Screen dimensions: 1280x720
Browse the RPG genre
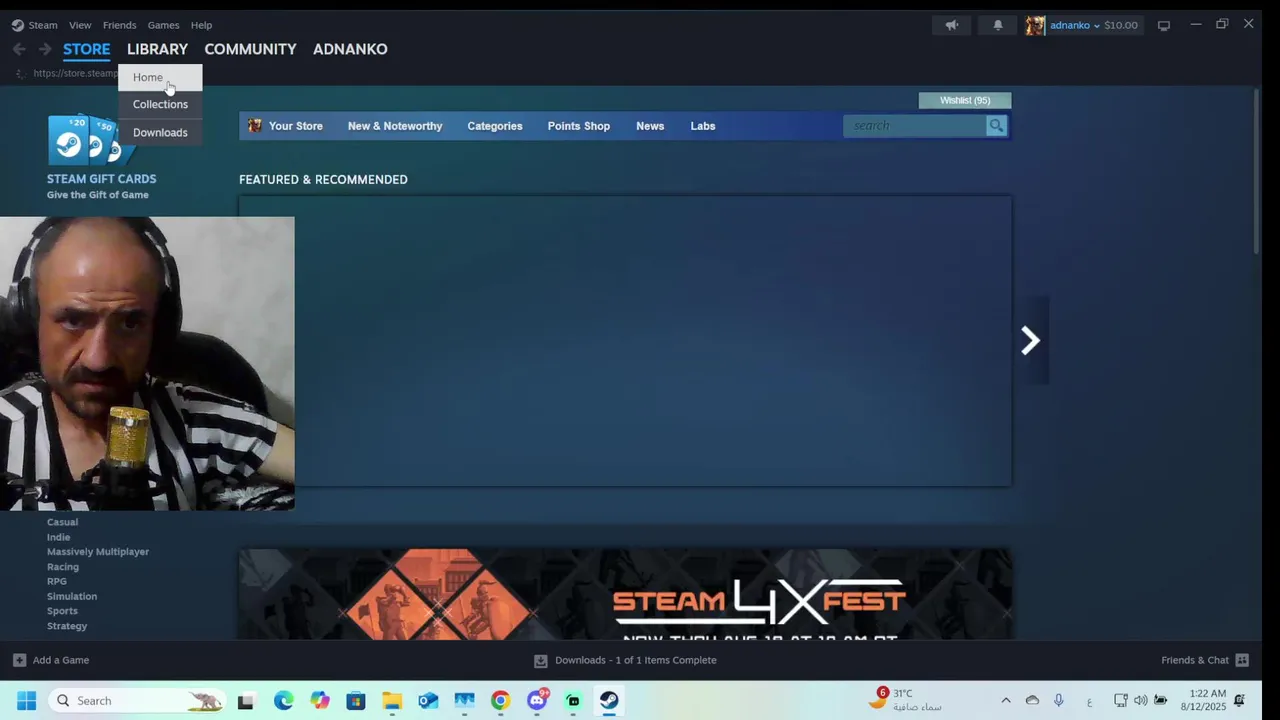(x=57, y=581)
